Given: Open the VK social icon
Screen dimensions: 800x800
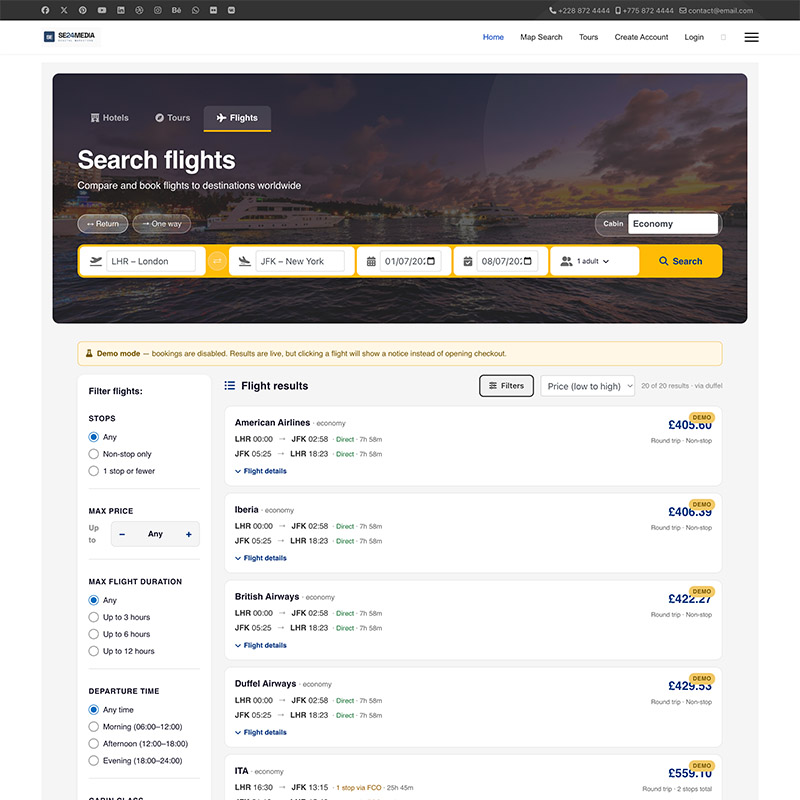Looking at the screenshot, I should [x=231, y=10].
